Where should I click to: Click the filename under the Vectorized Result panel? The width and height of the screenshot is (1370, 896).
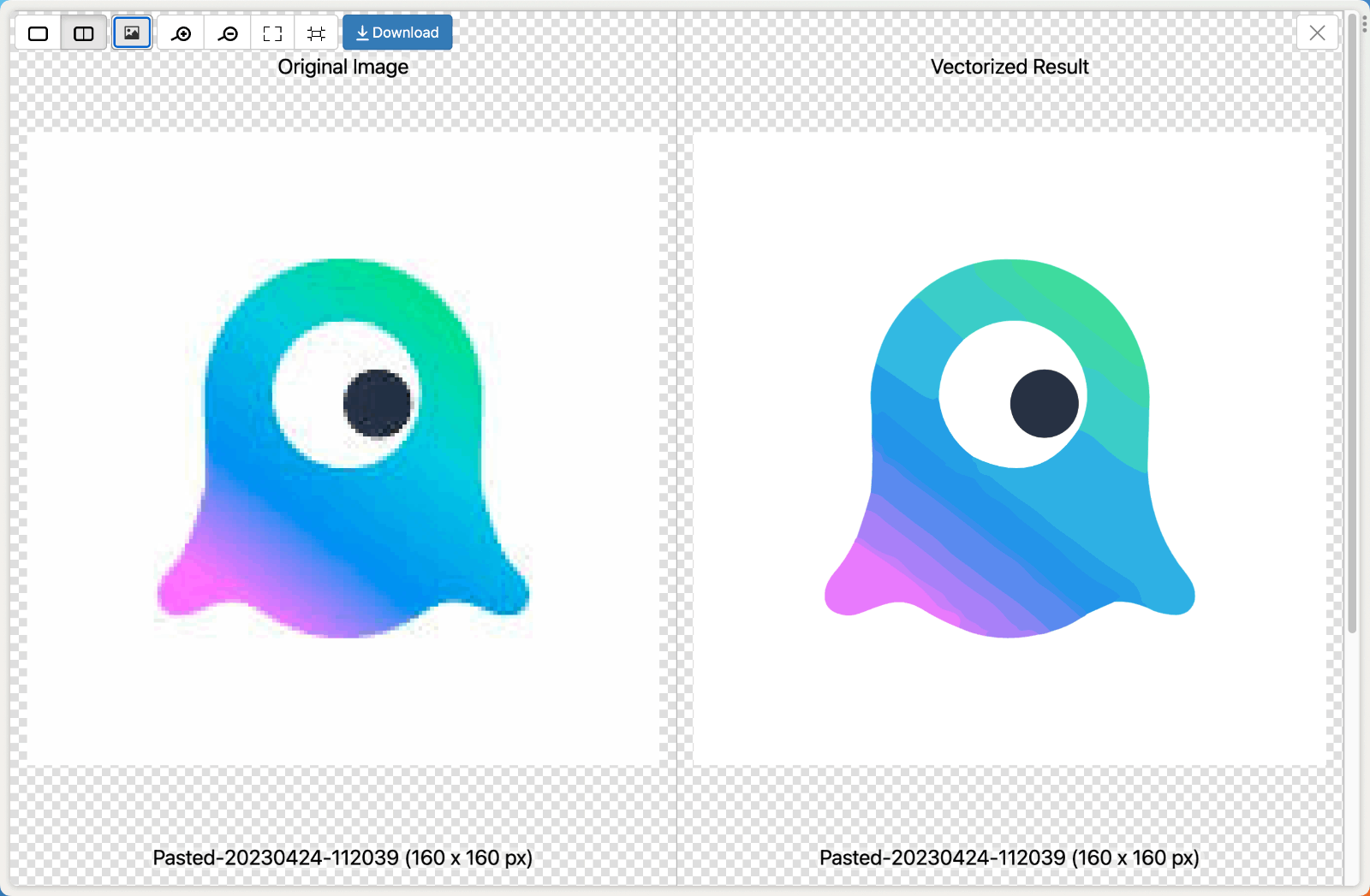pos(1009,857)
